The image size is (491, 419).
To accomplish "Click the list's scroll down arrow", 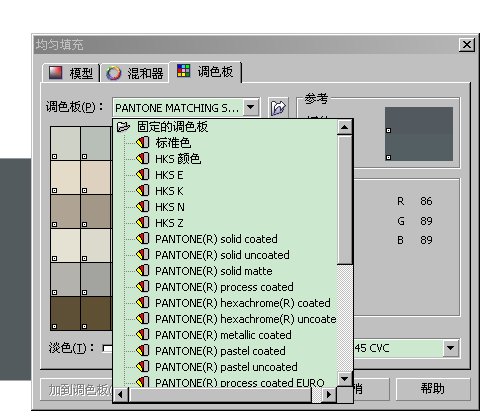I will [345, 379].
